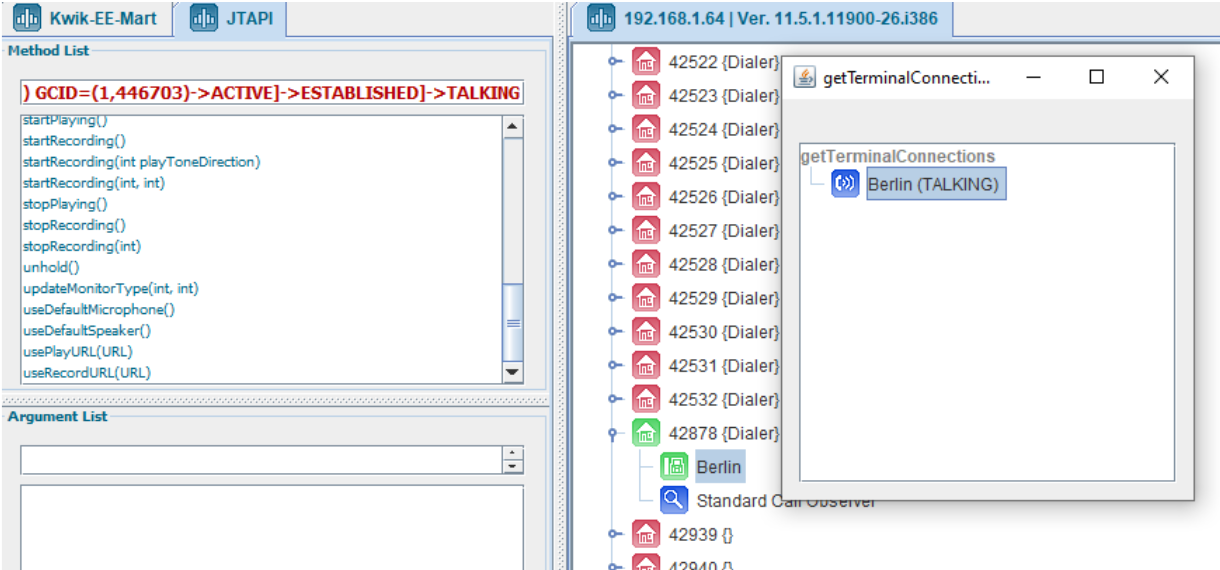Click the red terminal icon for 42527
This screenshot has height=570, width=1220.
[x=646, y=231]
